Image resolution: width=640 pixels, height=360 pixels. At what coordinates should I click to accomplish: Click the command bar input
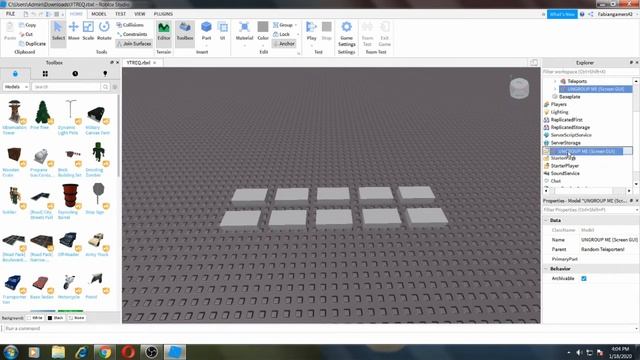pyautogui.click(x=318, y=328)
